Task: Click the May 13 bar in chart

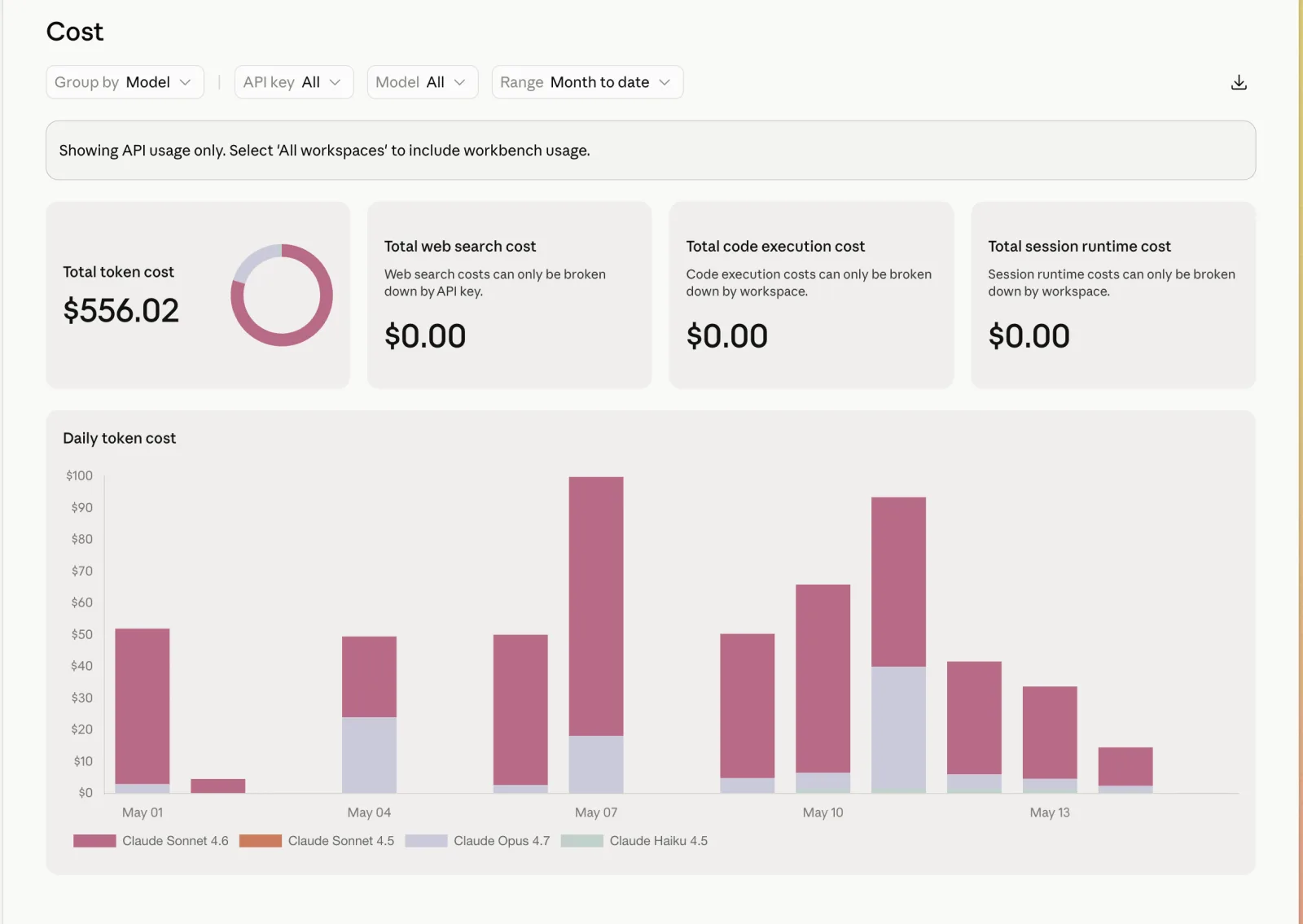Action: point(1050,740)
